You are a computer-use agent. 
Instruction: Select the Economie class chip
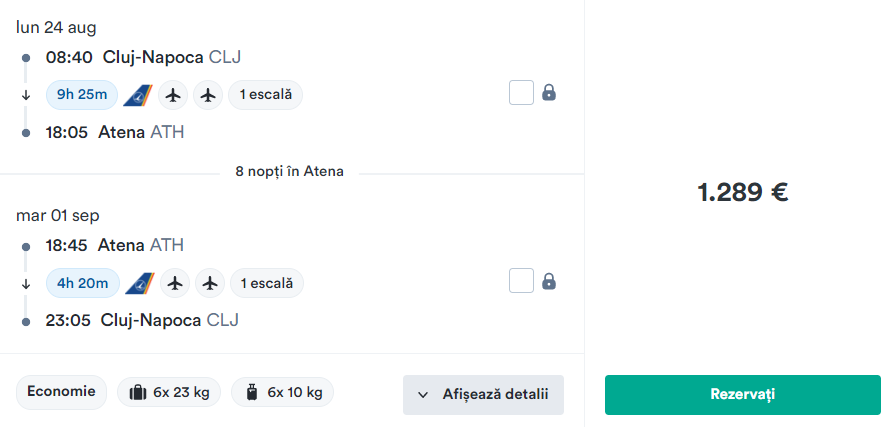[x=61, y=392]
